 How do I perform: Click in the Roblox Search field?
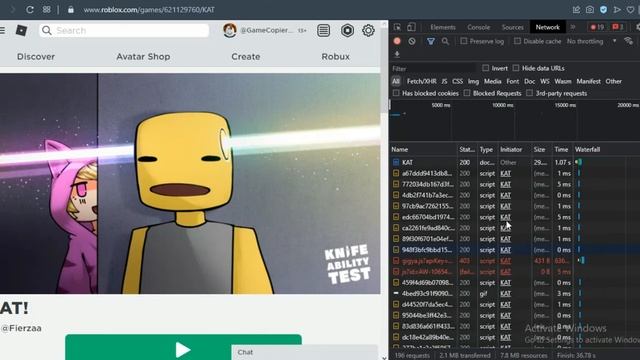coord(124,30)
